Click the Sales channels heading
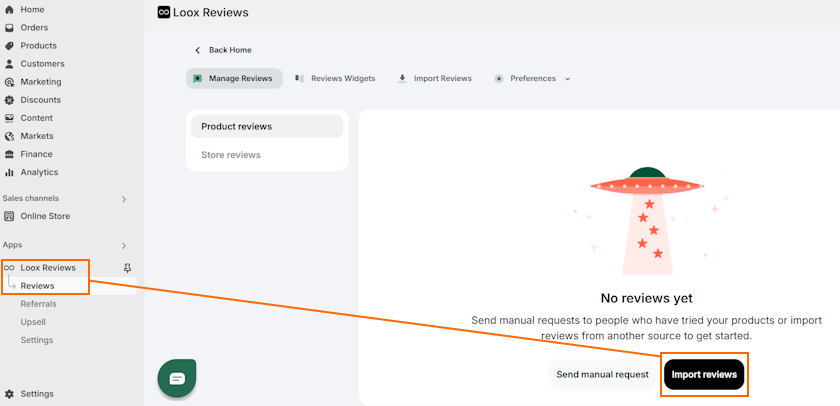The image size is (840, 406). coord(31,198)
